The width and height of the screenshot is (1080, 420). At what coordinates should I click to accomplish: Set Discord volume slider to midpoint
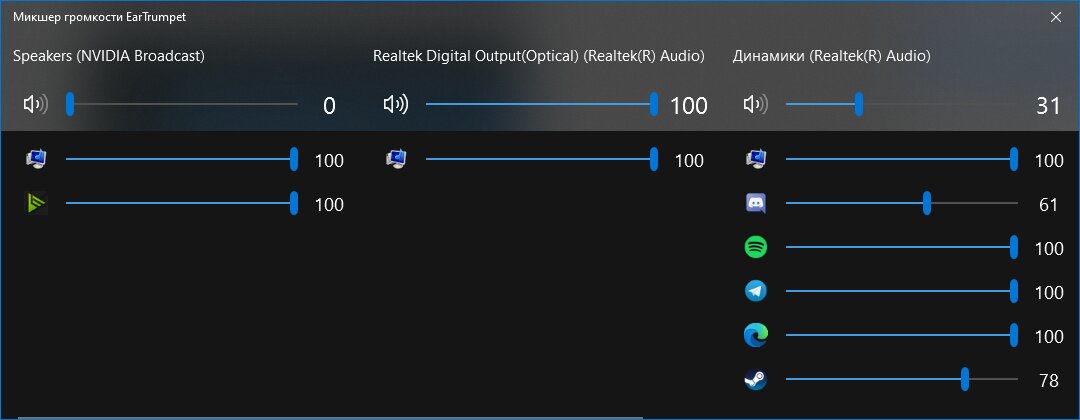tap(902, 203)
